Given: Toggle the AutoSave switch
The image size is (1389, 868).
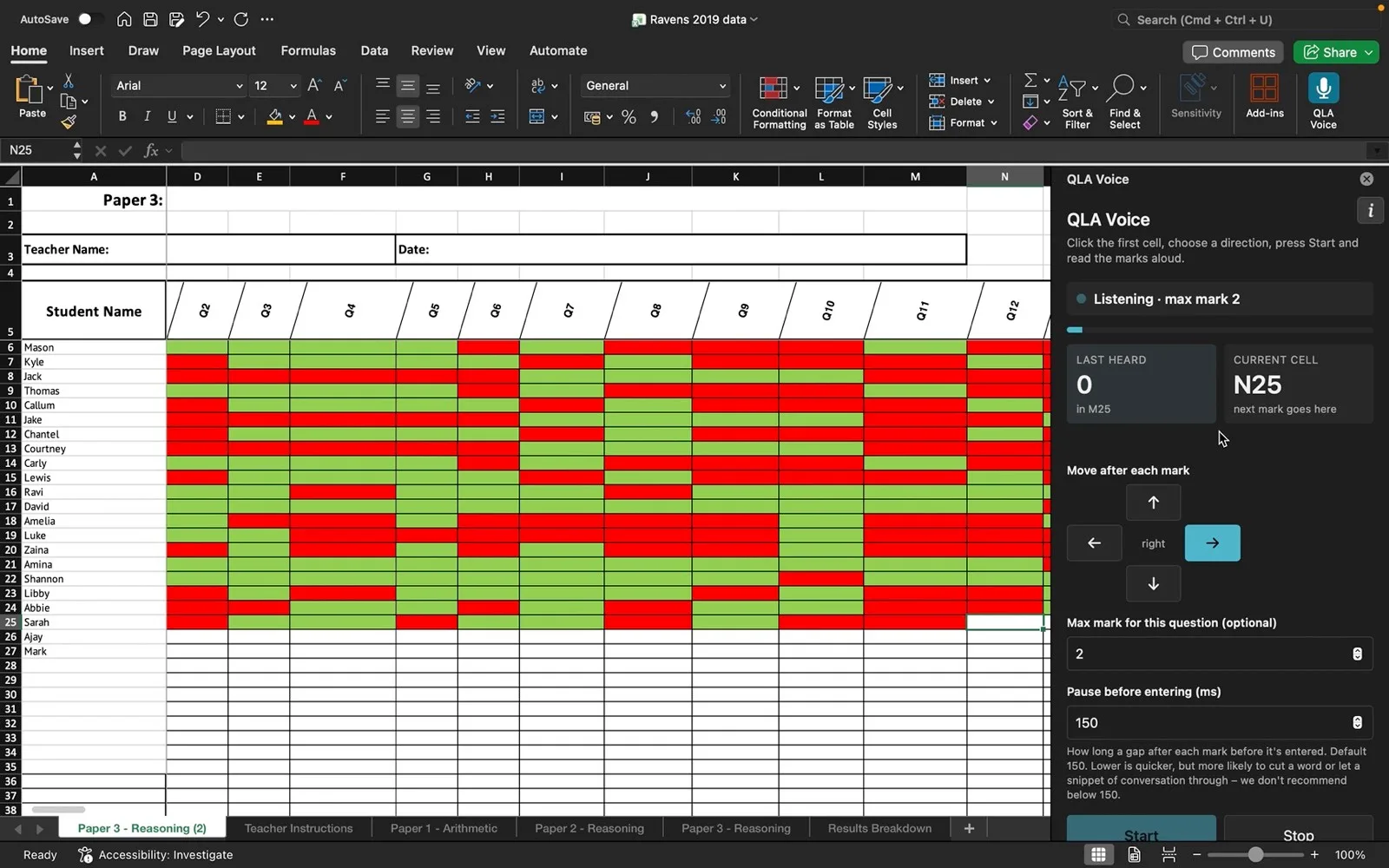Looking at the screenshot, I should 89,19.
